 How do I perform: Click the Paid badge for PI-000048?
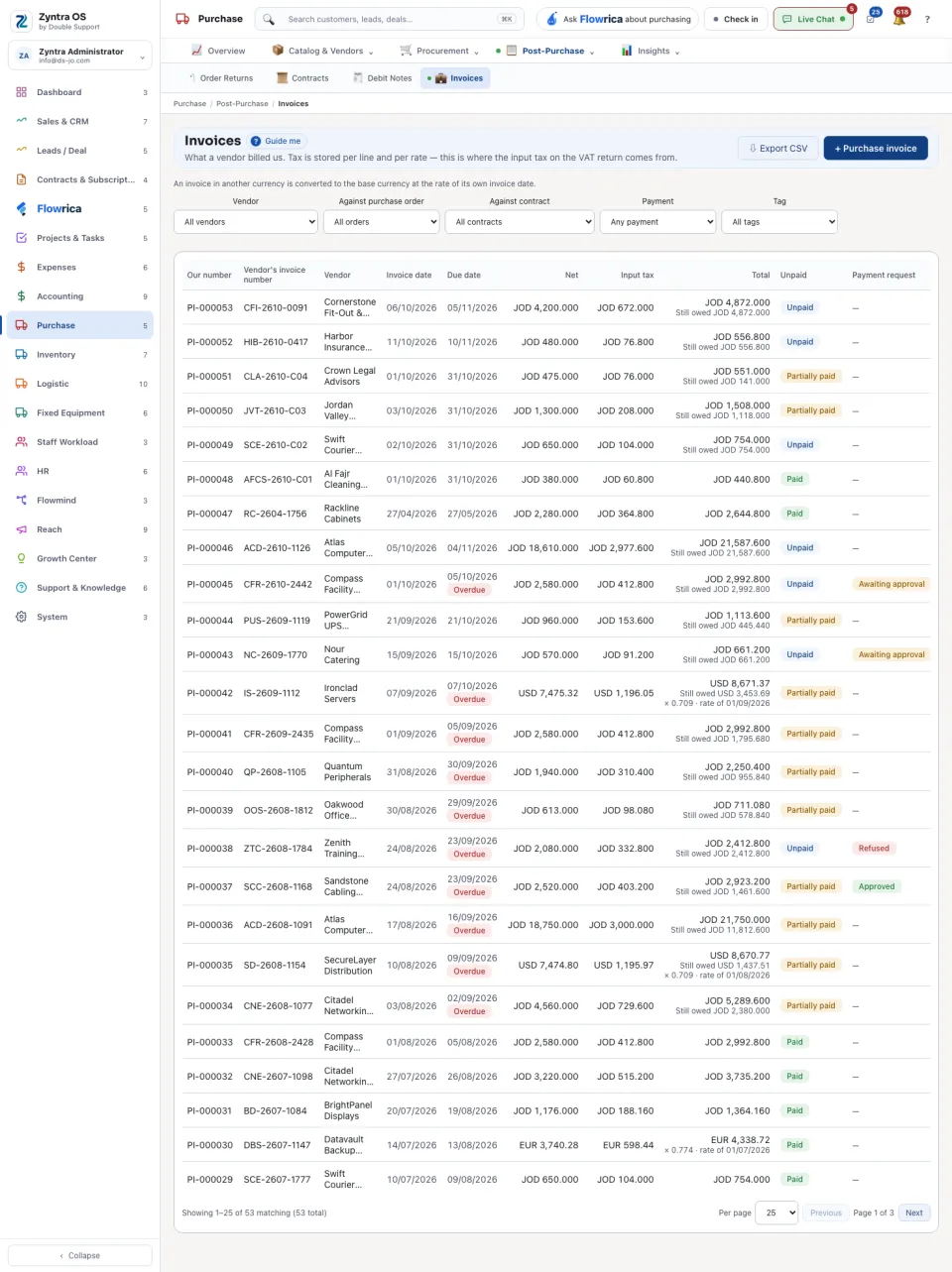(795, 479)
